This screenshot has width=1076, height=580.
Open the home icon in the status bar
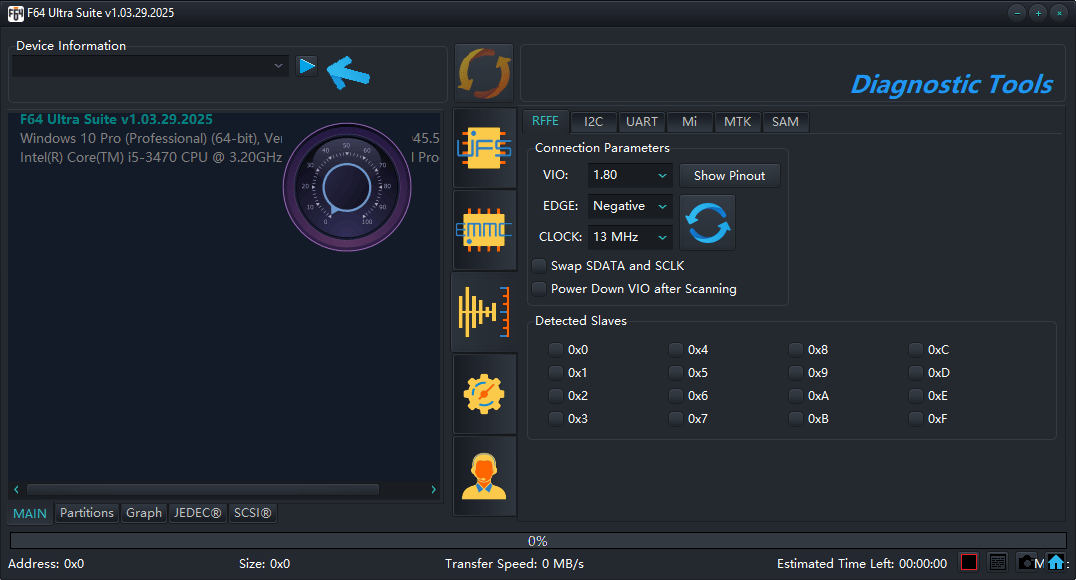click(x=1057, y=562)
